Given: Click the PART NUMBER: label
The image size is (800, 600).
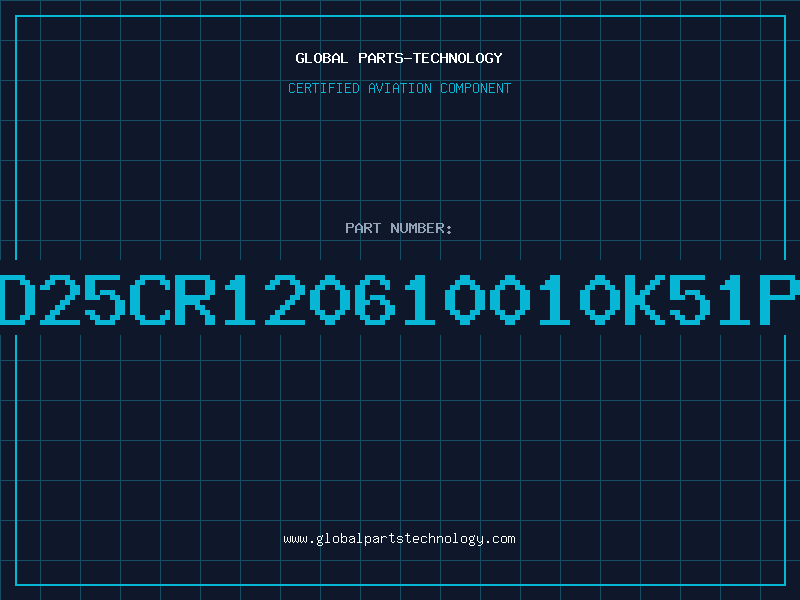Looking at the screenshot, I should point(398,228).
